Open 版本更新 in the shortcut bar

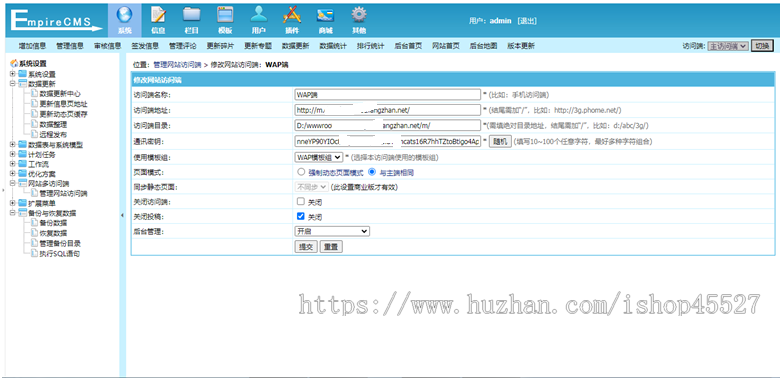tap(521, 46)
